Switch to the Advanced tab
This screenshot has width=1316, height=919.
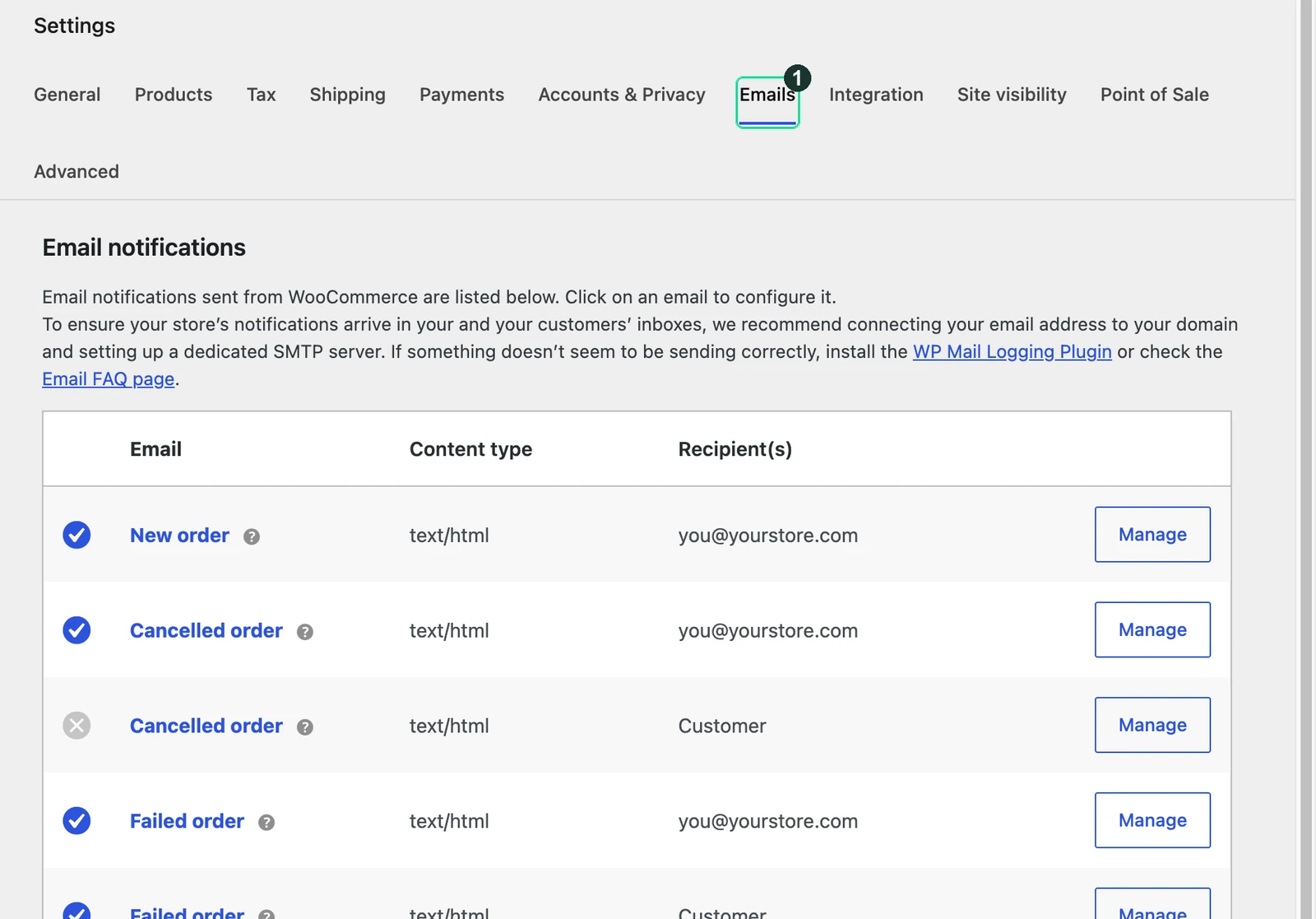pyautogui.click(x=76, y=172)
